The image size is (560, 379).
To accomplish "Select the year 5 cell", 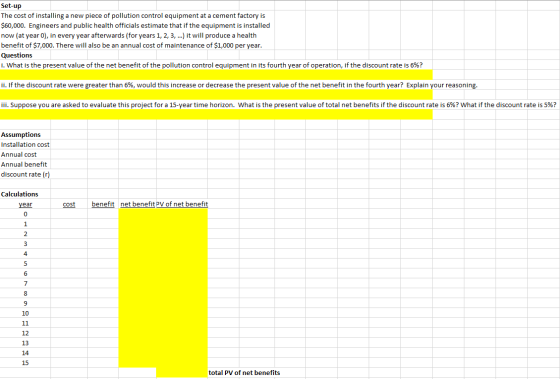I will click(25, 264).
